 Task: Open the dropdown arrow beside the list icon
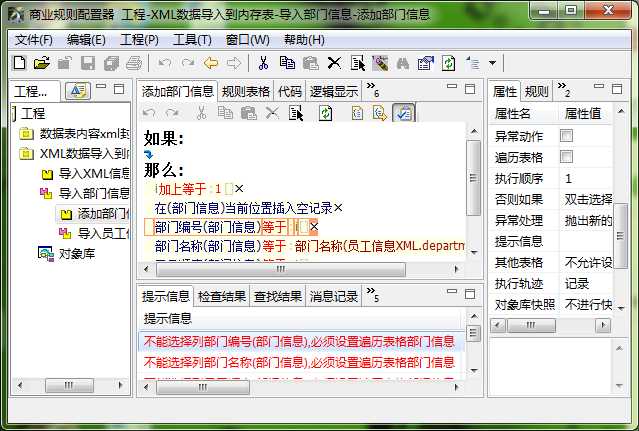[492, 63]
